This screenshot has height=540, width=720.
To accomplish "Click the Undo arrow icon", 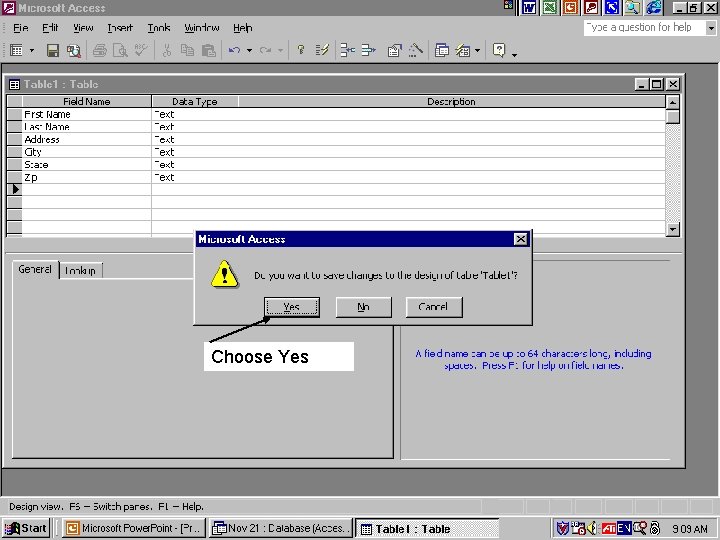I will pos(235,50).
